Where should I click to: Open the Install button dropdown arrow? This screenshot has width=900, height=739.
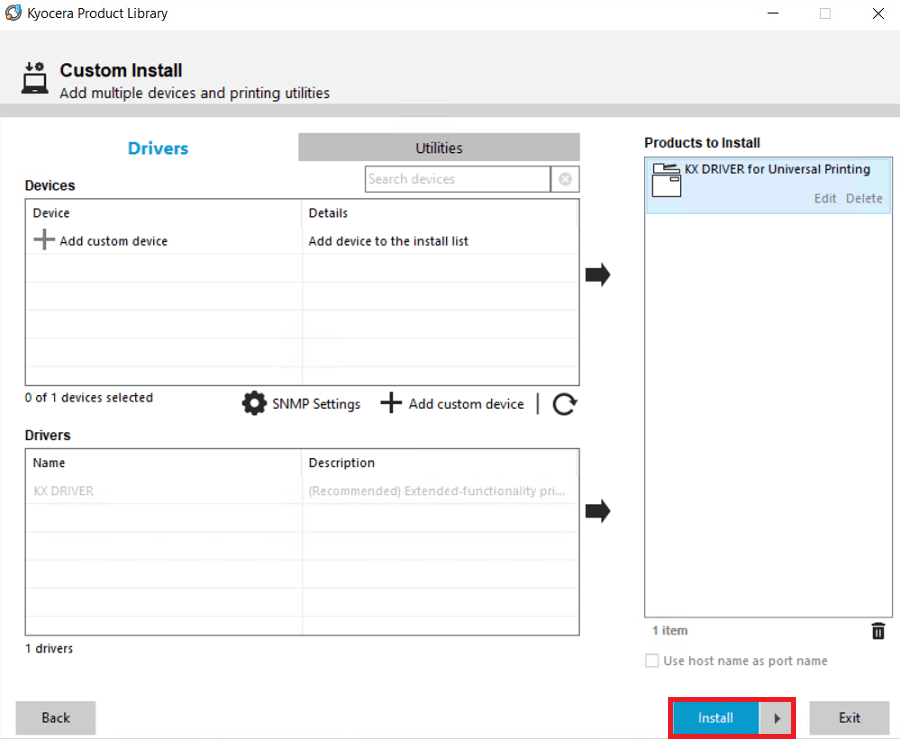(x=776, y=718)
